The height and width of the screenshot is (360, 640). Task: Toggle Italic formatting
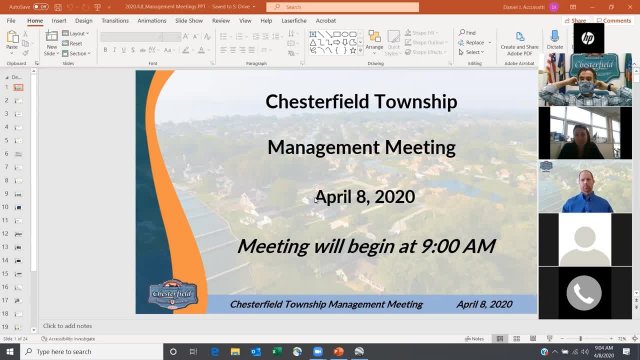[114, 50]
